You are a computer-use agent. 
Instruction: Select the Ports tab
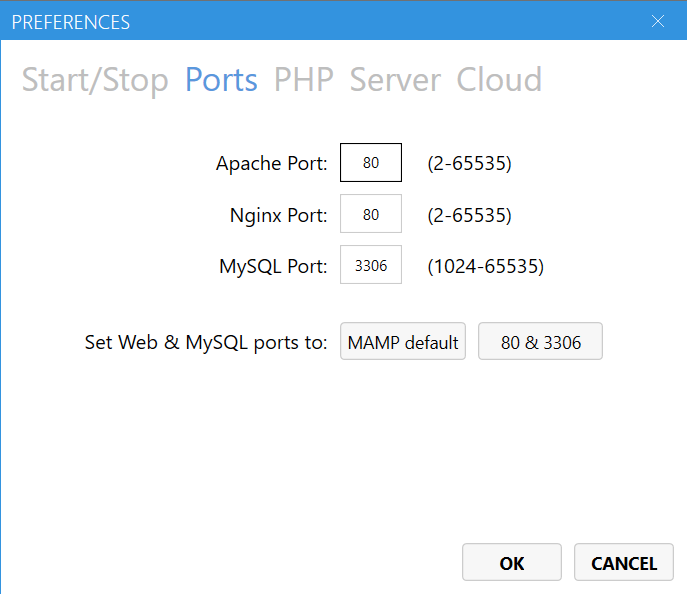point(221,80)
